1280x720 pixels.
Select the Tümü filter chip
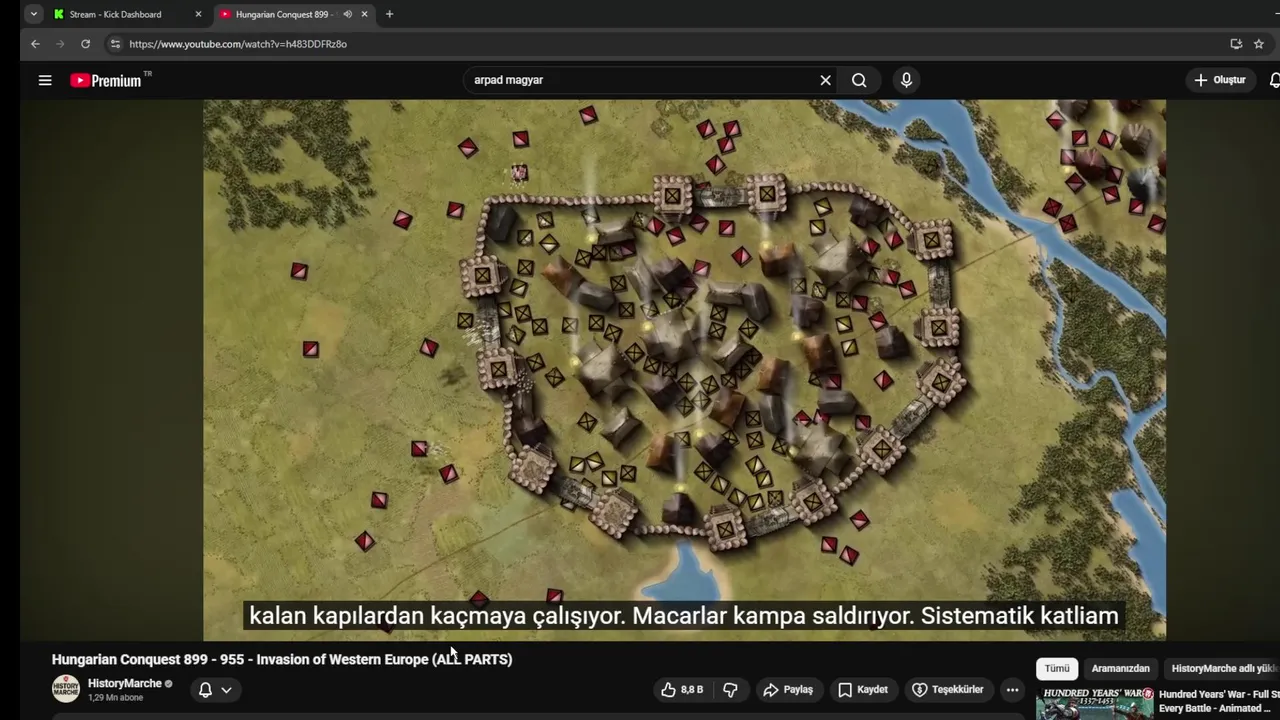point(1057,668)
